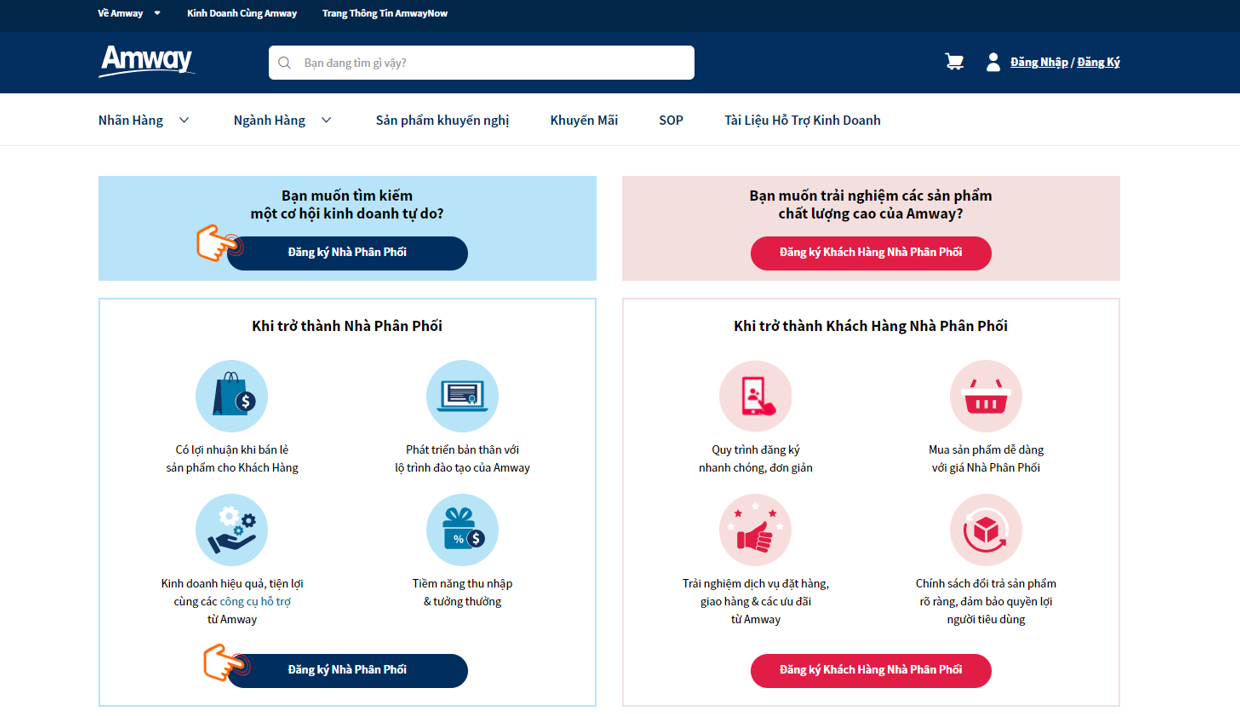Click text Tiềm năng thu nhập & tưởng thưởng

click(x=462, y=593)
